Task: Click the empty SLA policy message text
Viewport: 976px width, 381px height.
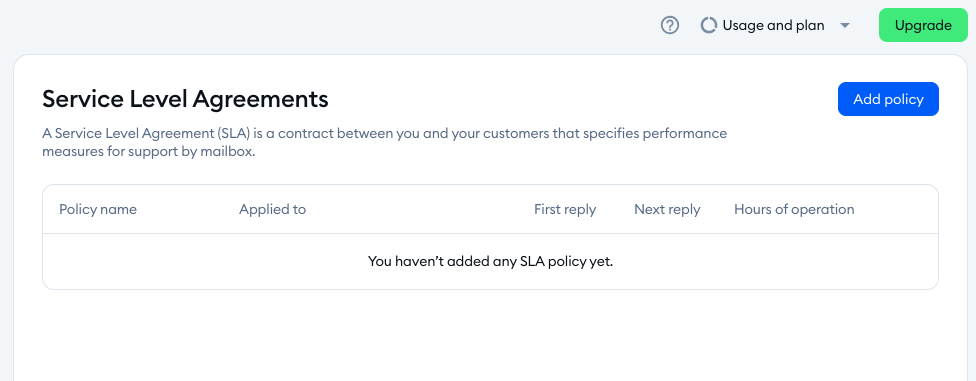Action: coord(490,261)
